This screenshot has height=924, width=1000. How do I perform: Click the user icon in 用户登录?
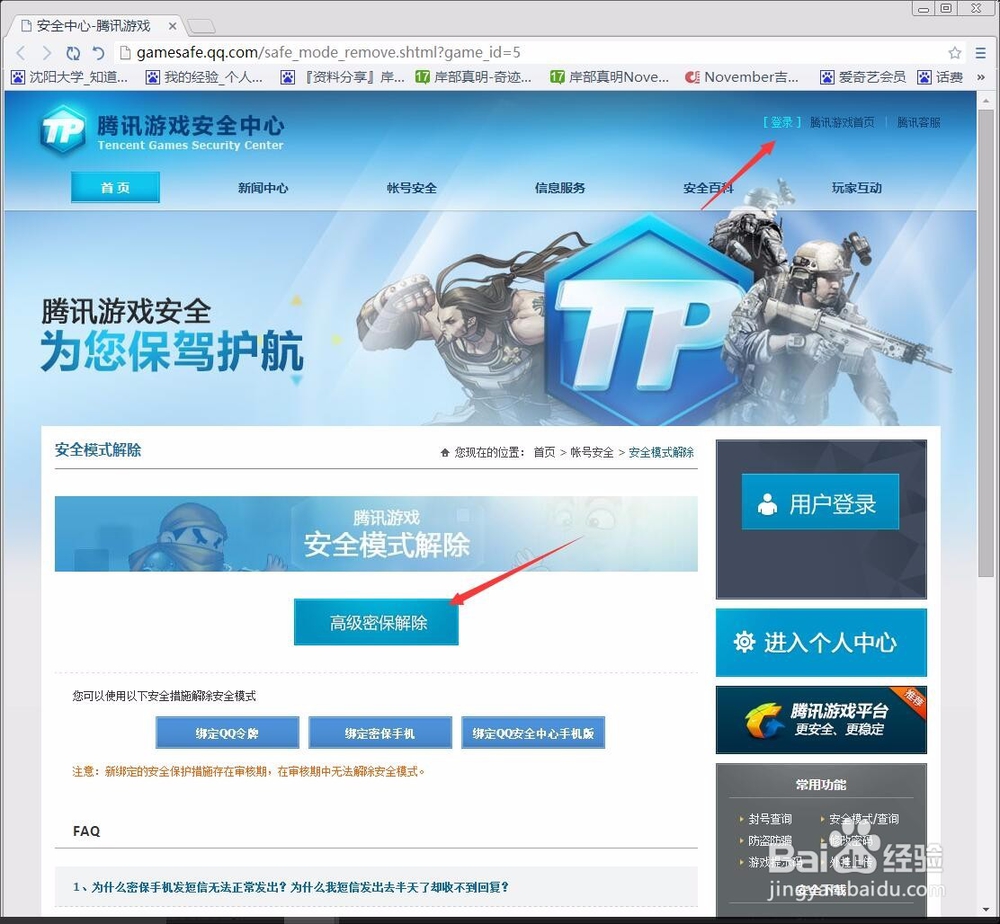point(767,504)
